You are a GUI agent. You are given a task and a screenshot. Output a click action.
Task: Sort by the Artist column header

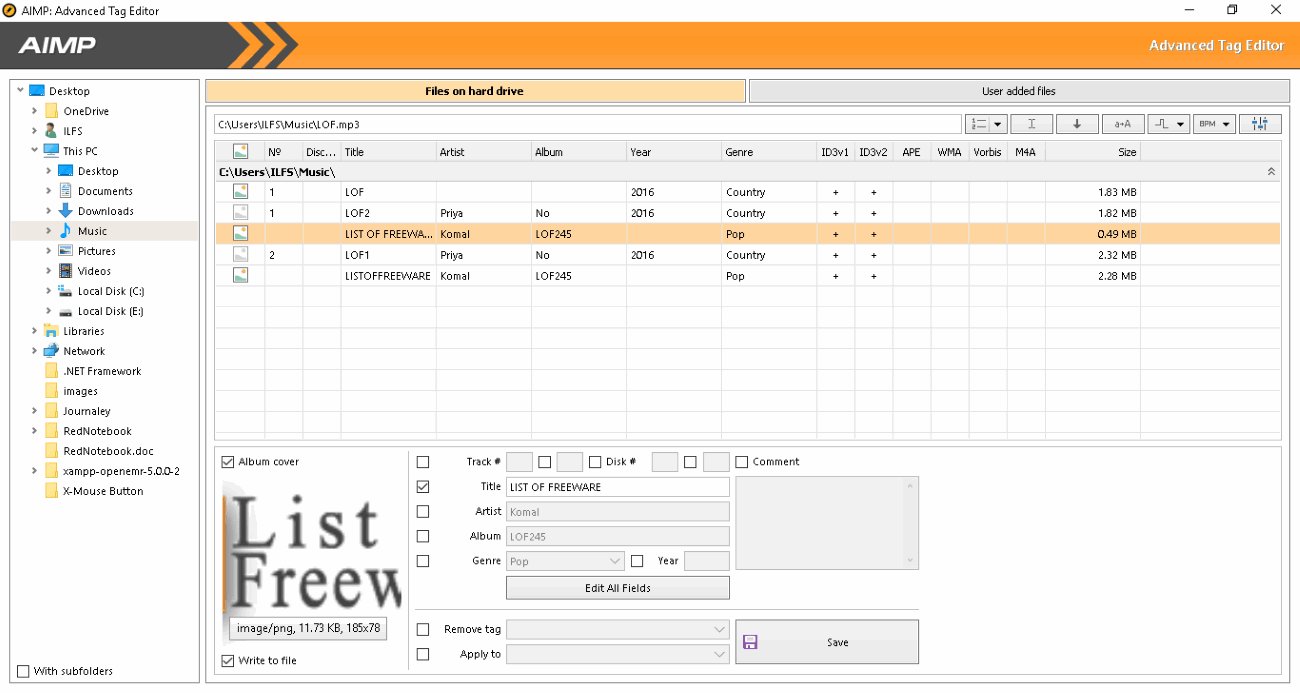(x=484, y=152)
